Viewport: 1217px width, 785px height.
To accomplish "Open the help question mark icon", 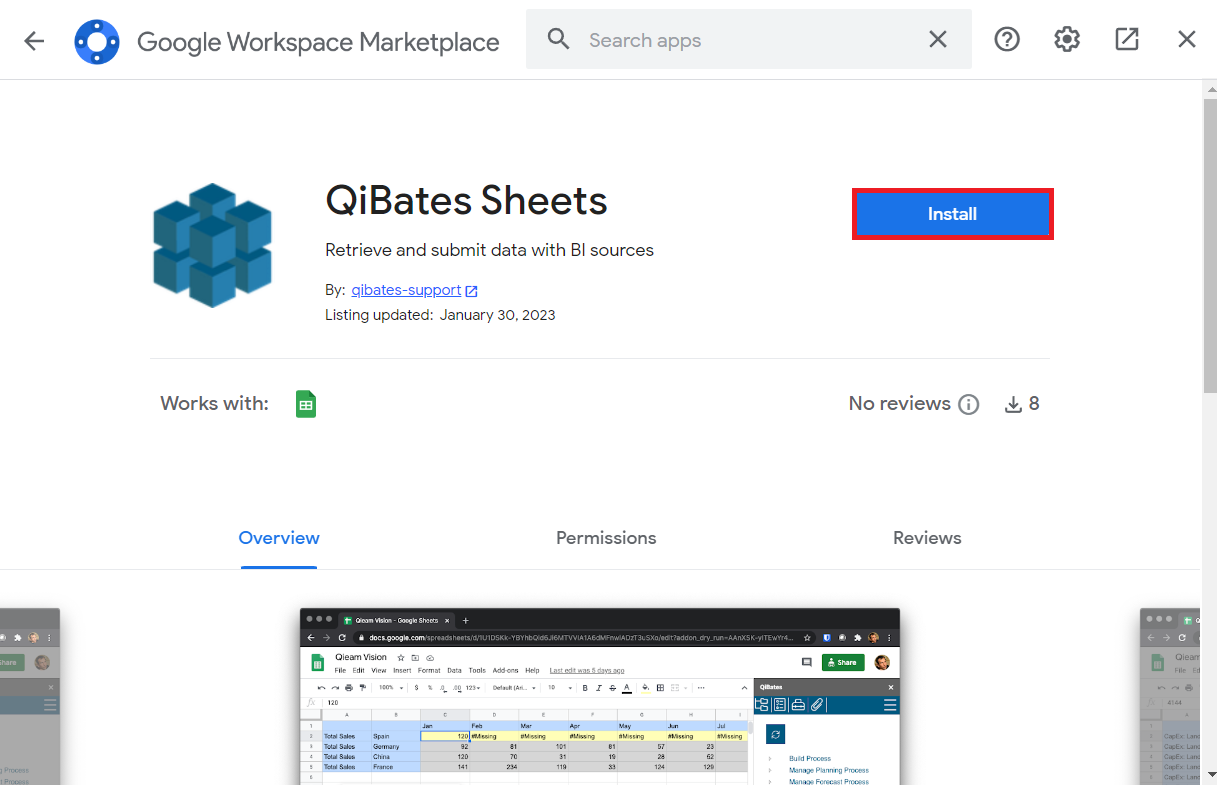I will coord(1007,40).
